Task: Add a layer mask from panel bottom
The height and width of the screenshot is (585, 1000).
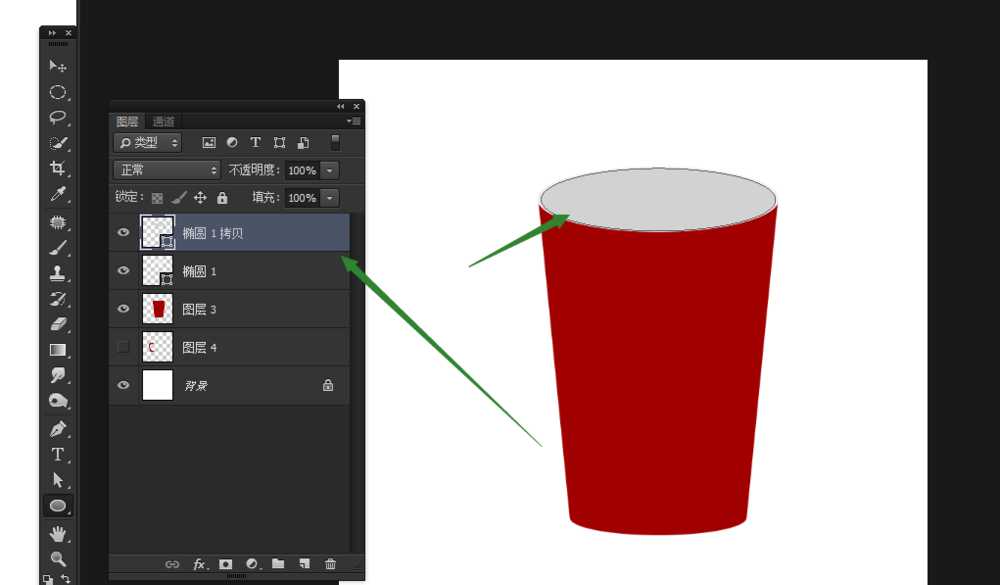Action: tap(226, 564)
